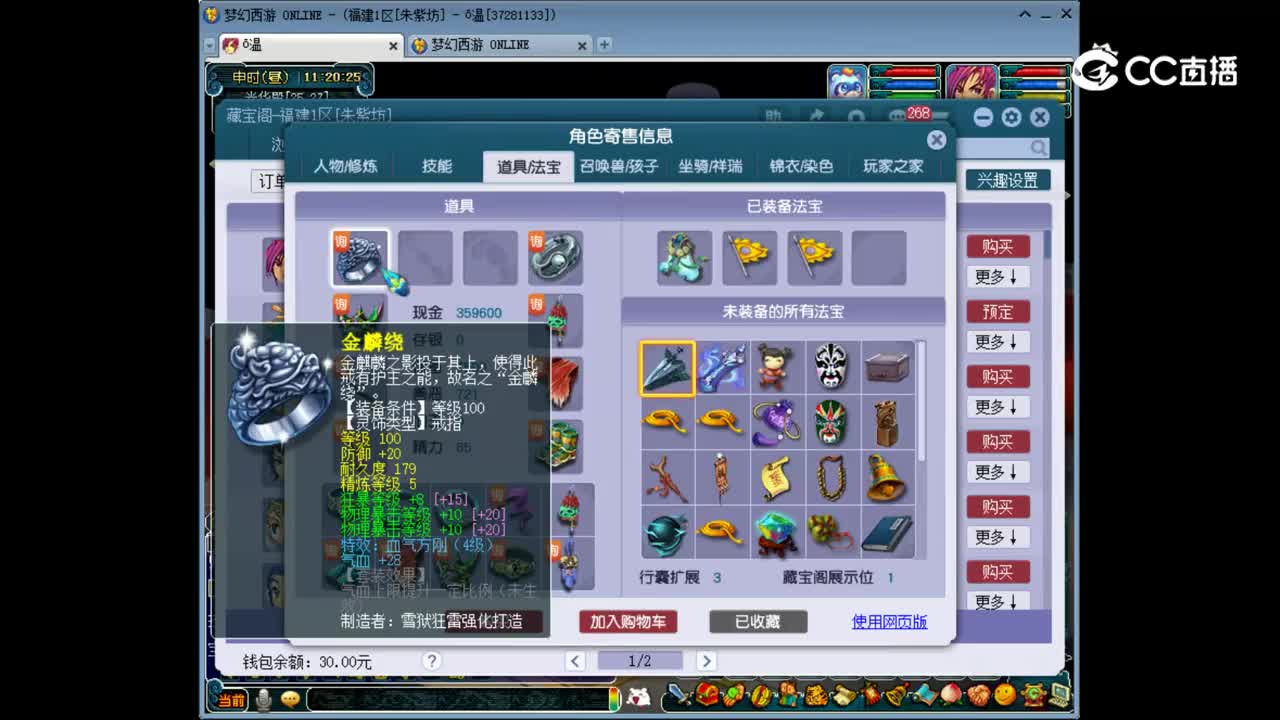Screen dimensions: 1280x720
Task: Switch to 人物/修炼 tab
Action: tap(345, 166)
